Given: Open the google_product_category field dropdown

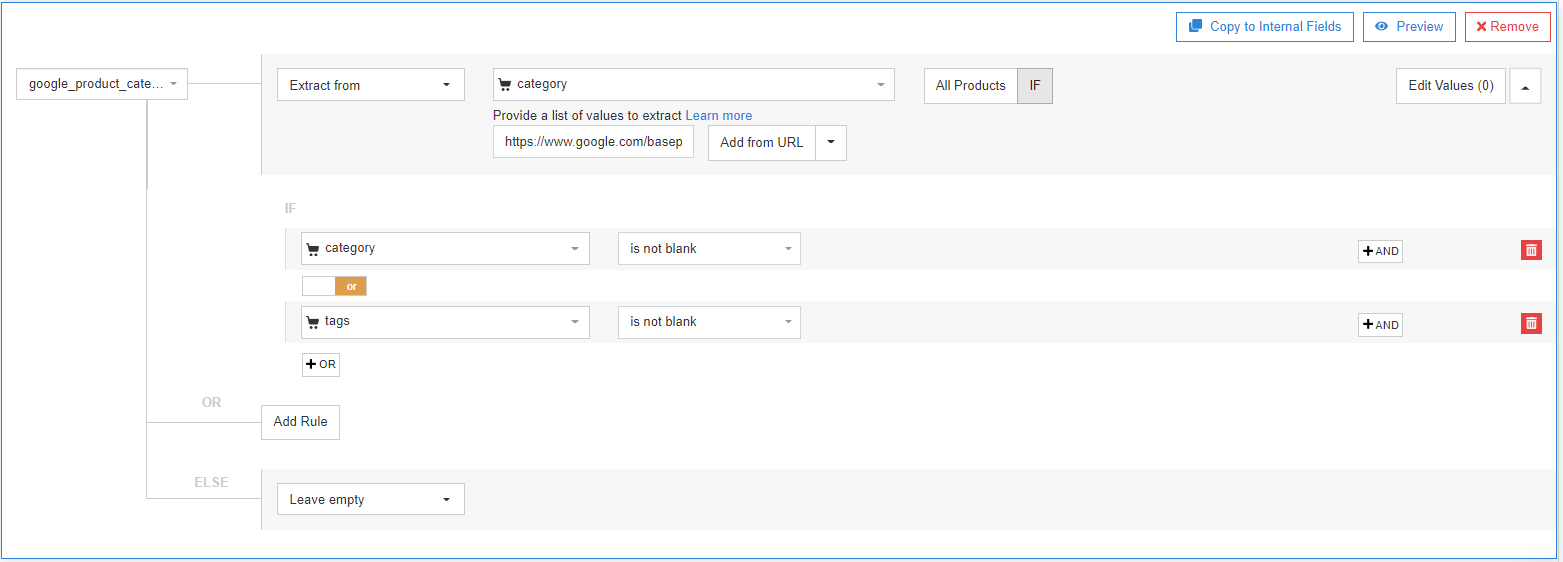Looking at the screenshot, I should (x=102, y=85).
